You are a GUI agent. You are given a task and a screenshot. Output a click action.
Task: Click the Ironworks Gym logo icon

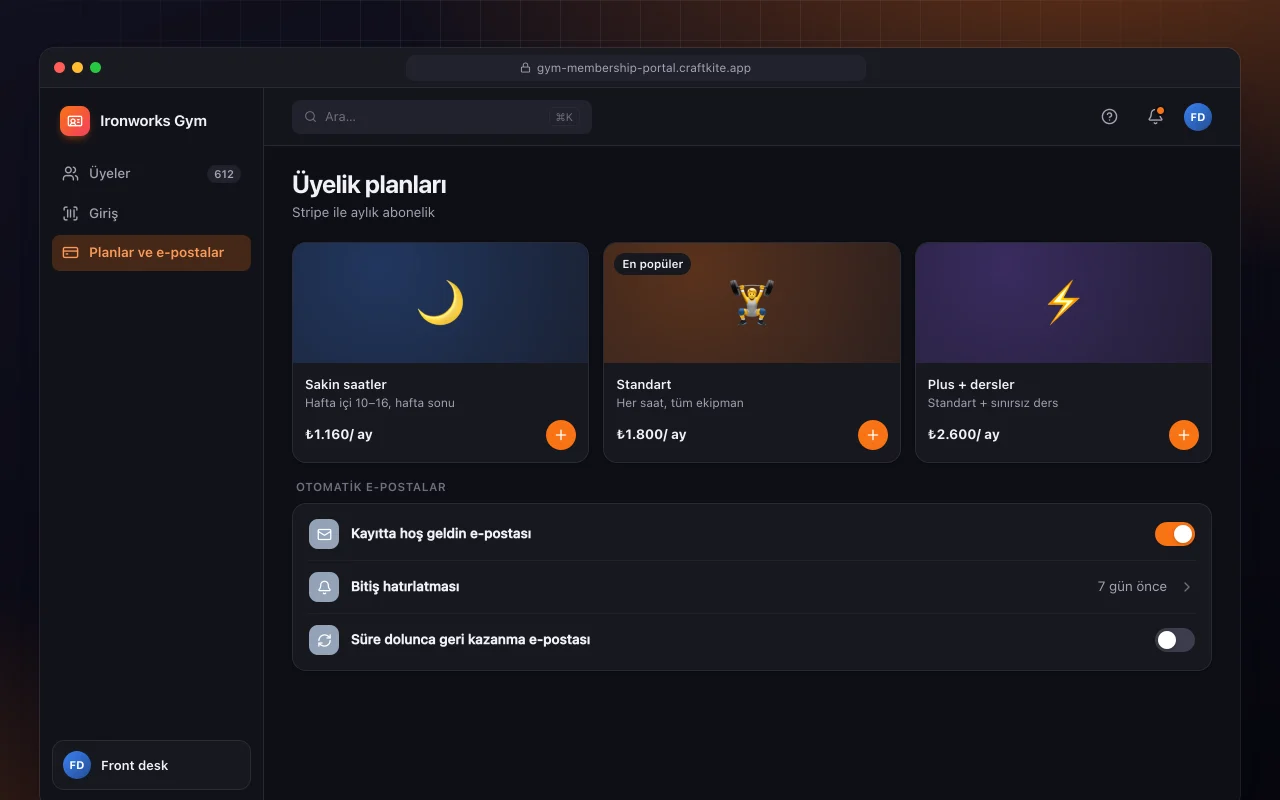pyautogui.click(x=75, y=121)
